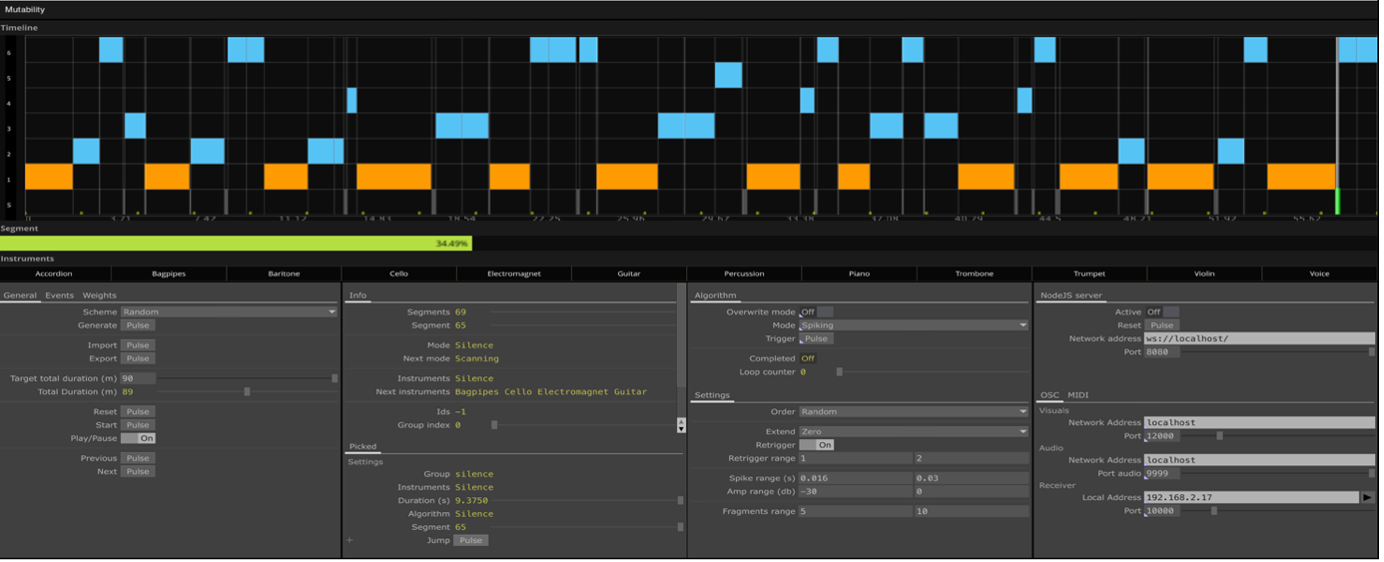Select the Electromagnet instrument tab
This screenshot has height=562, width=1384.
[x=514, y=273]
